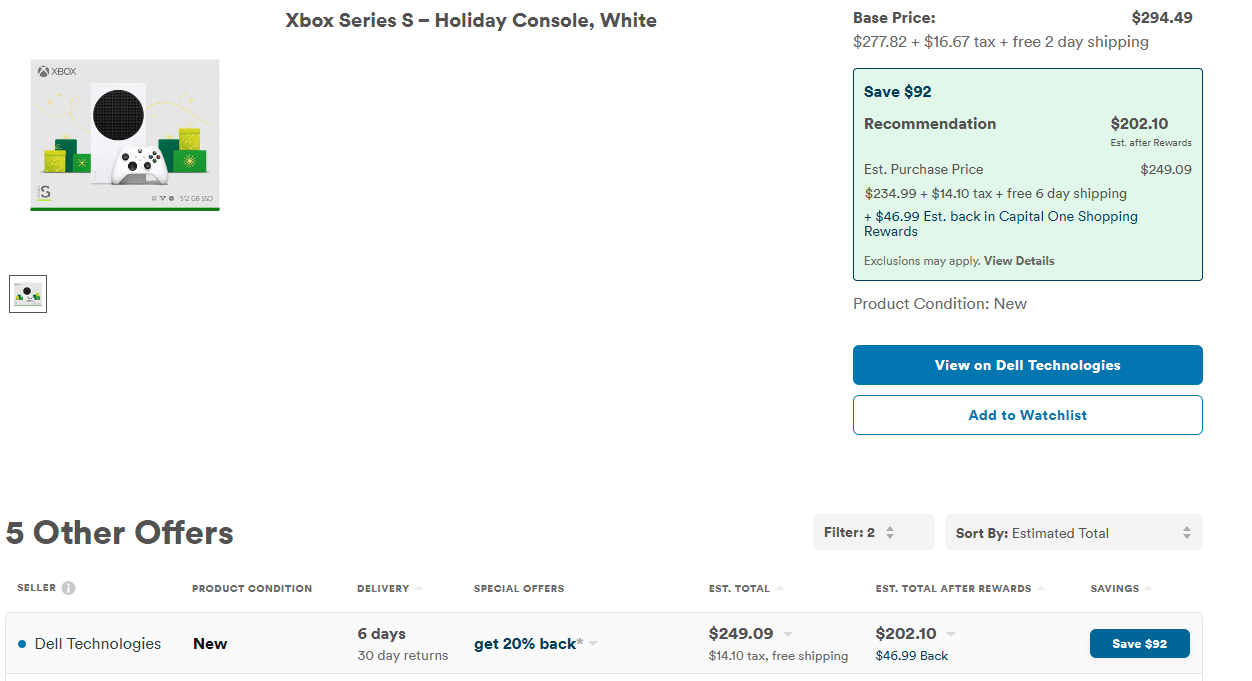1252x681 pixels.
Task: Click the blue dot beside Dell Technologies
Action: coord(22,644)
